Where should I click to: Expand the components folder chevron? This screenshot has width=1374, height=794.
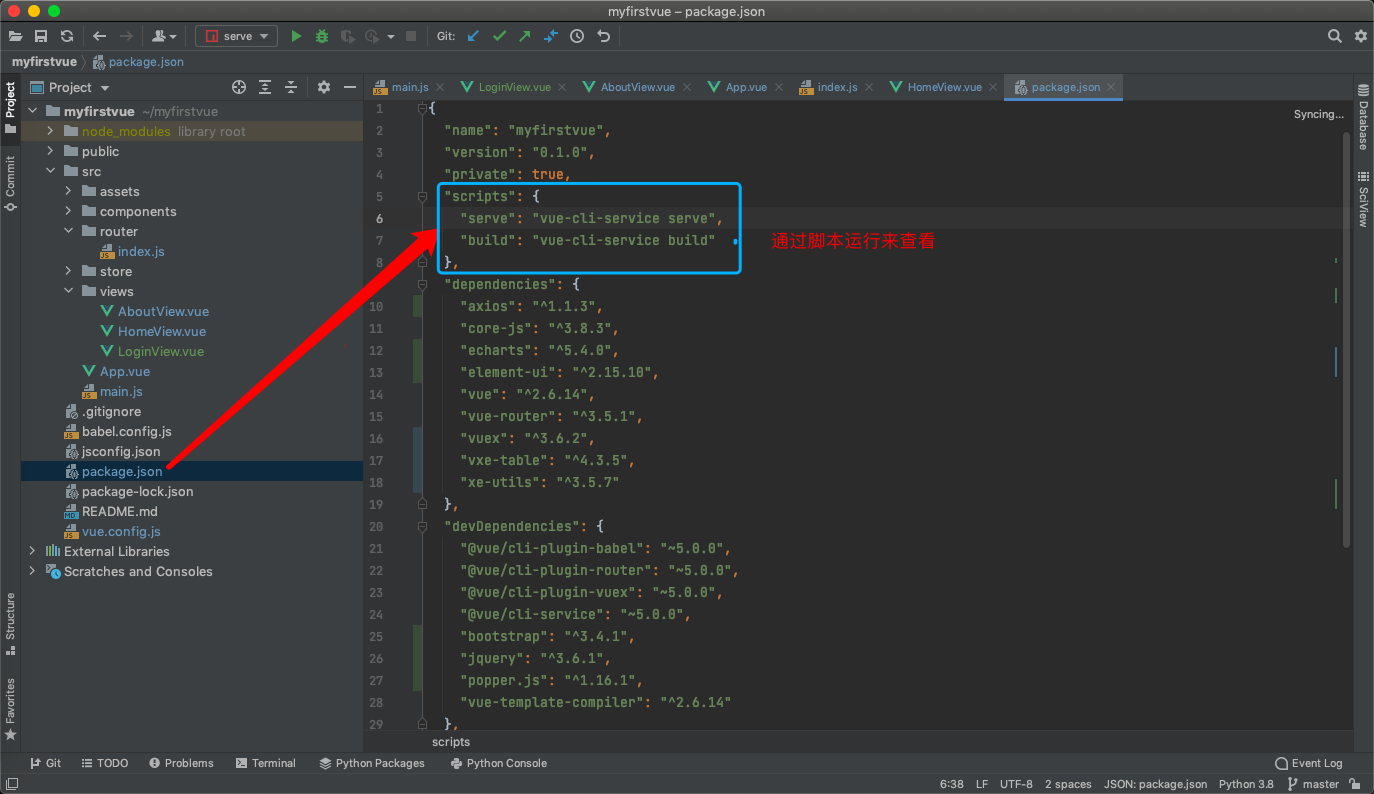pyautogui.click(x=68, y=211)
